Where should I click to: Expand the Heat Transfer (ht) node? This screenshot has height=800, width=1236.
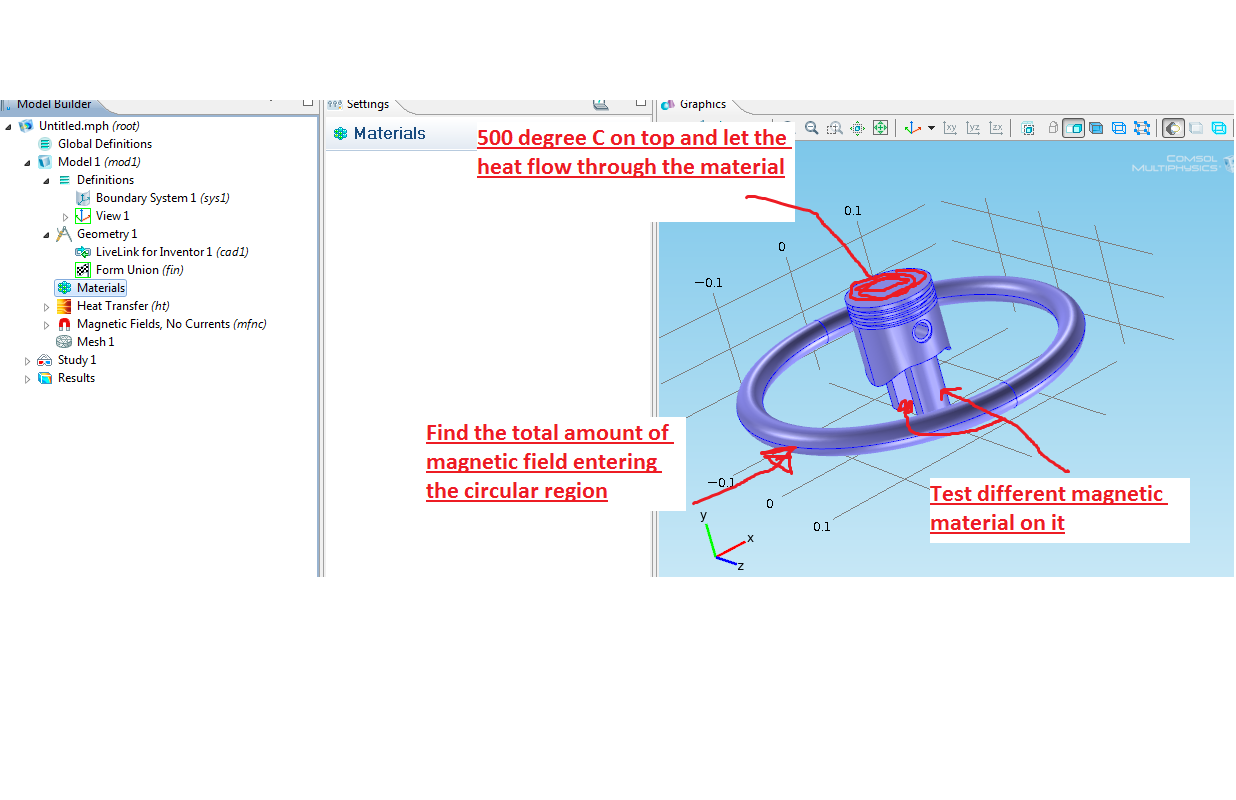(46, 306)
